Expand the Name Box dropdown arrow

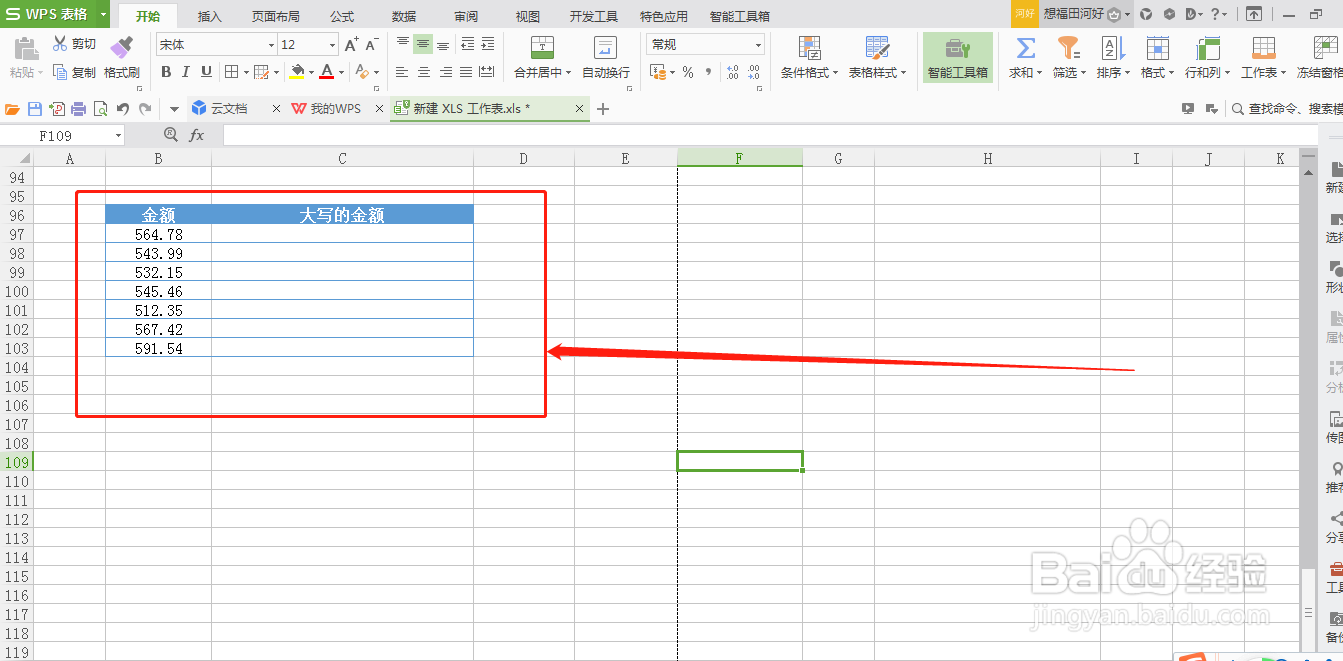point(118,135)
